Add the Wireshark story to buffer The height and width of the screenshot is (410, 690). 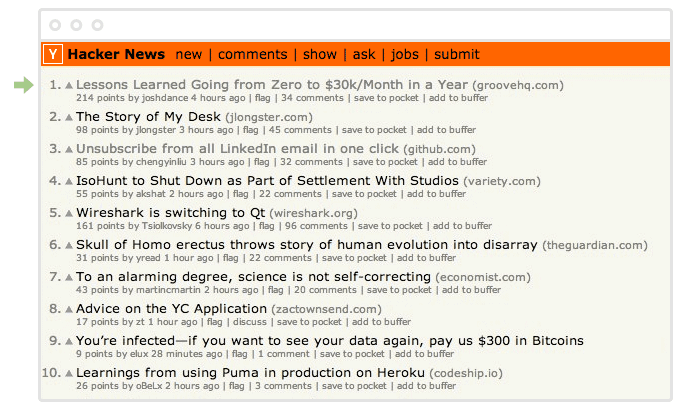[462, 226]
